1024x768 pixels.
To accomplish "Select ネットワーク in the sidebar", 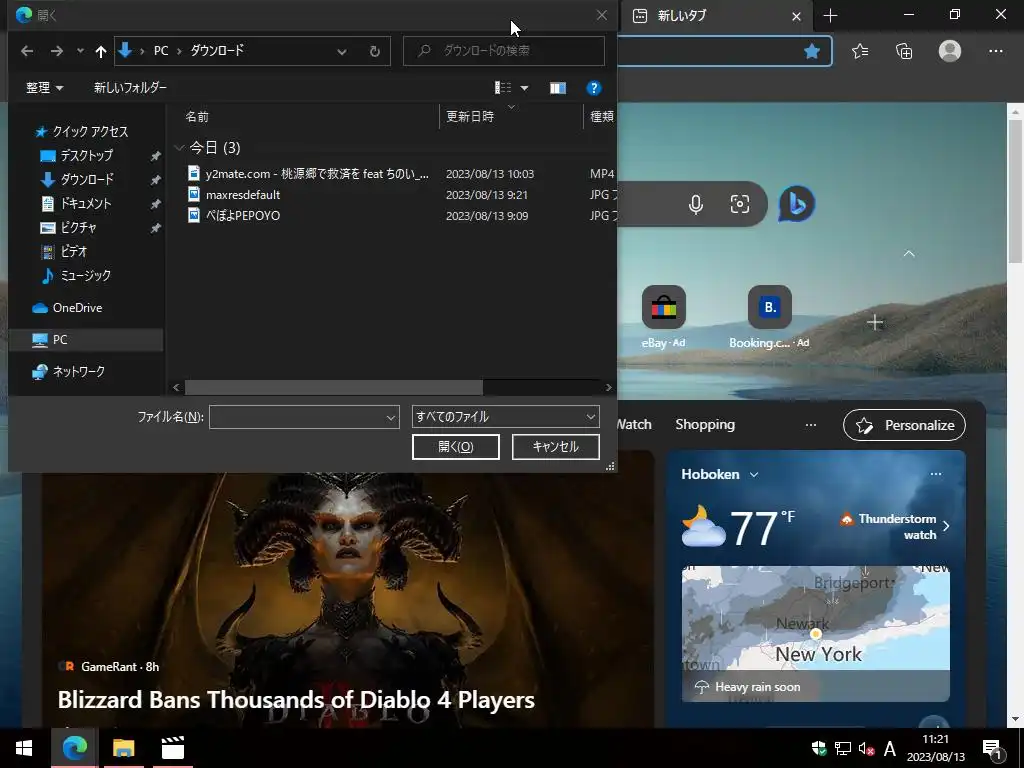I will tap(68, 371).
